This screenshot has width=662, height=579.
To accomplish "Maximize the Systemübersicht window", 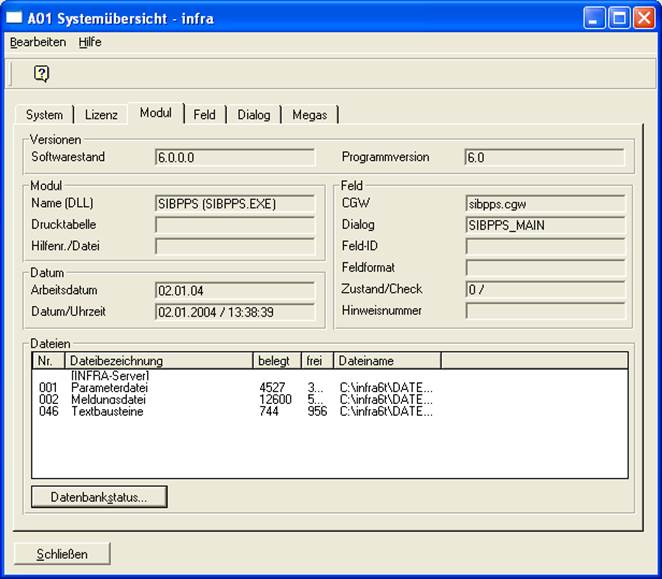I will click(620, 18).
